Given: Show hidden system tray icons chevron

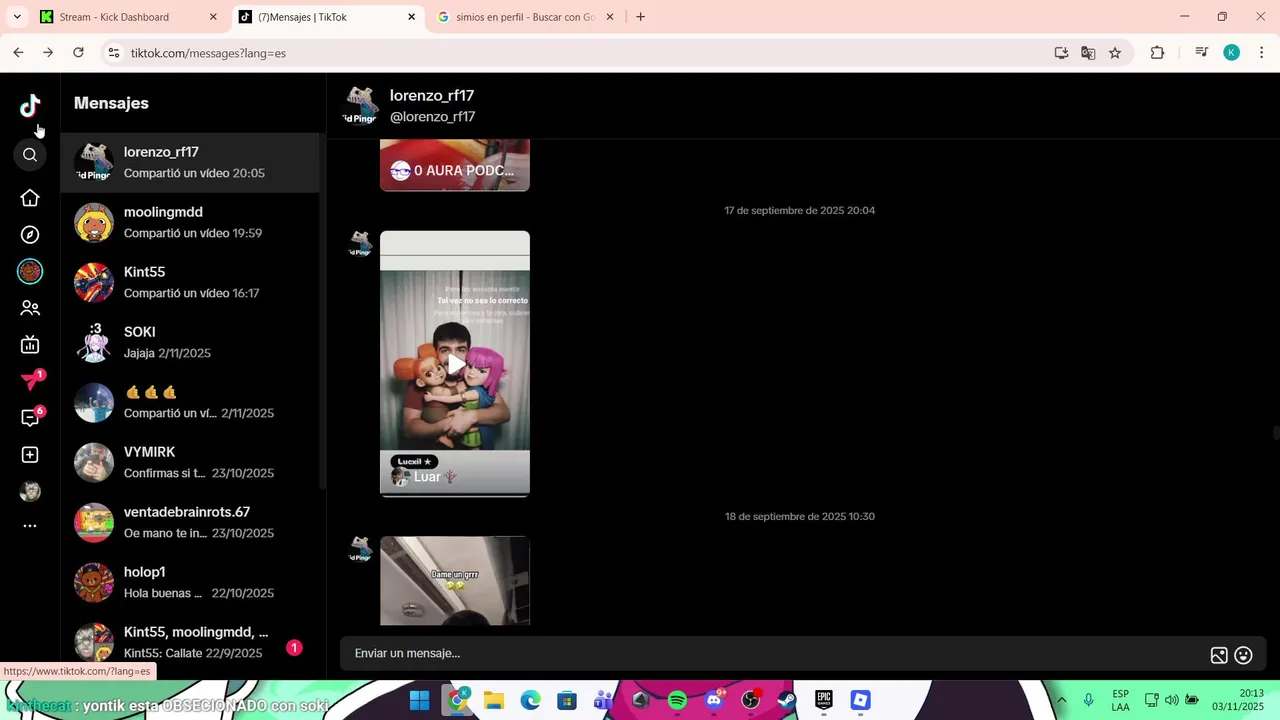Looking at the screenshot, I should (x=1061, y=700).
